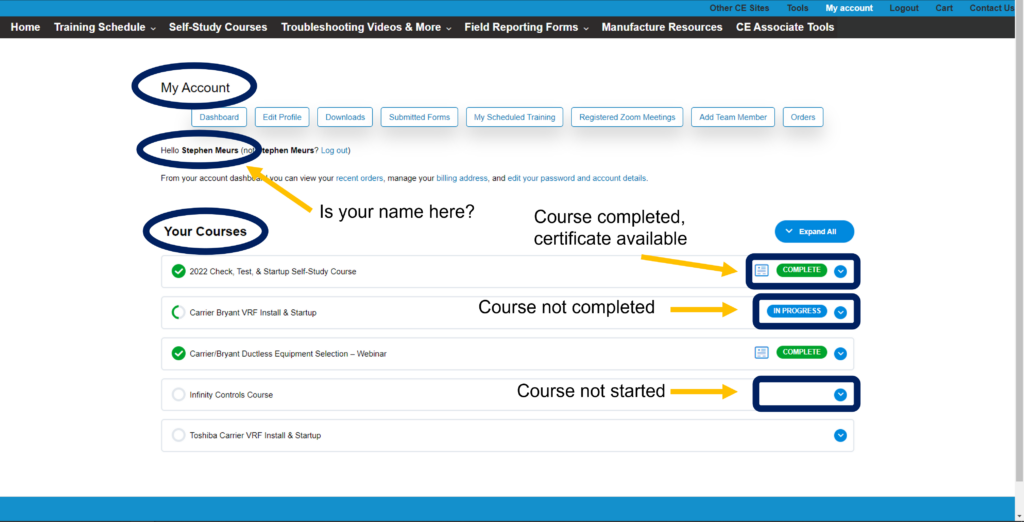Open CE Associate Tools menu item
The width and height of the screenshot is (1024, 522).
point(785,27)
